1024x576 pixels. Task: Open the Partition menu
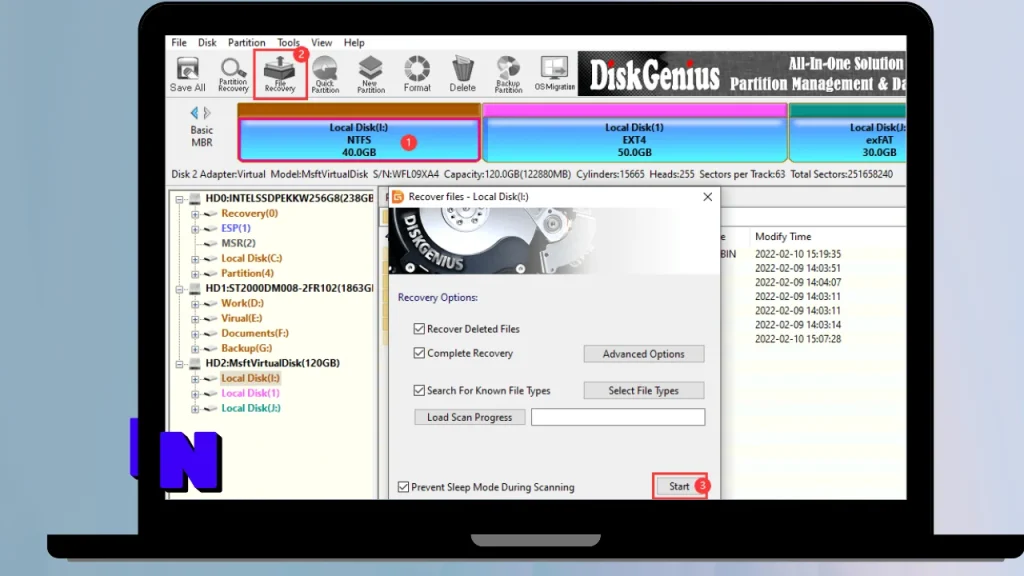(246, 42)
